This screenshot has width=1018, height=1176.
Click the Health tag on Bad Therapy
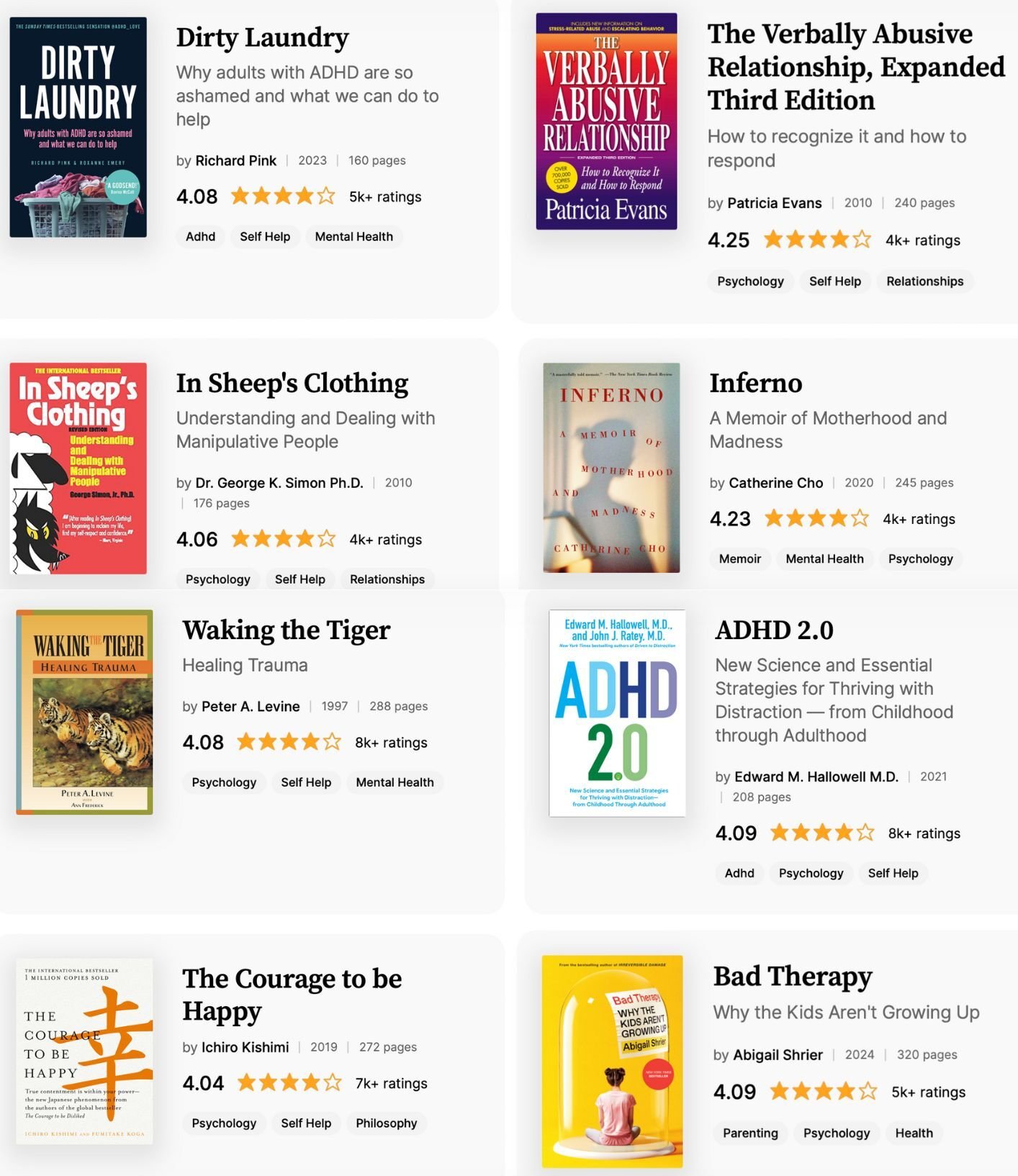[914, 1134]
